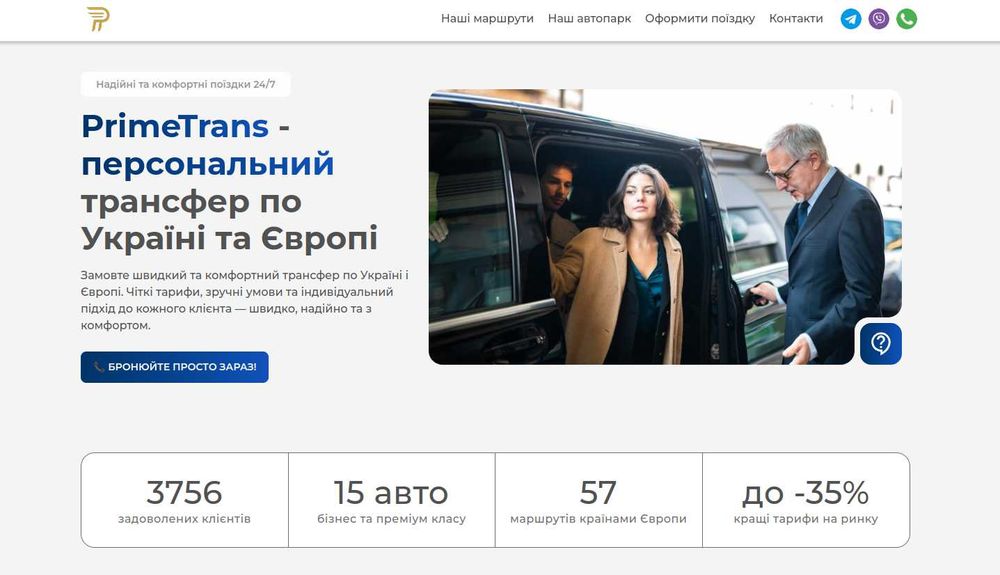Open the Наші маршрути menu item

[x=487, y=18]
